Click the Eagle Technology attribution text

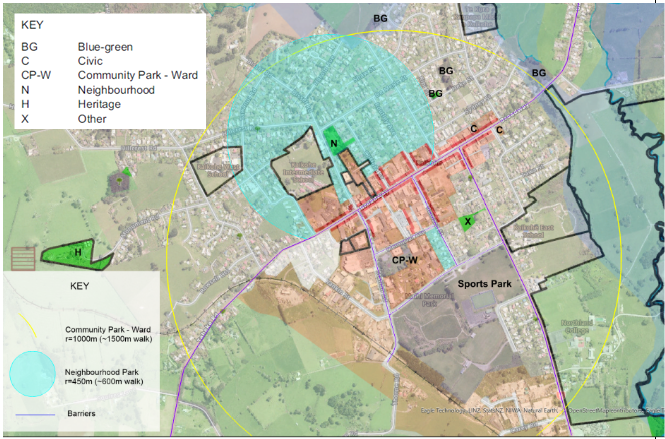[x=541, y=410]
